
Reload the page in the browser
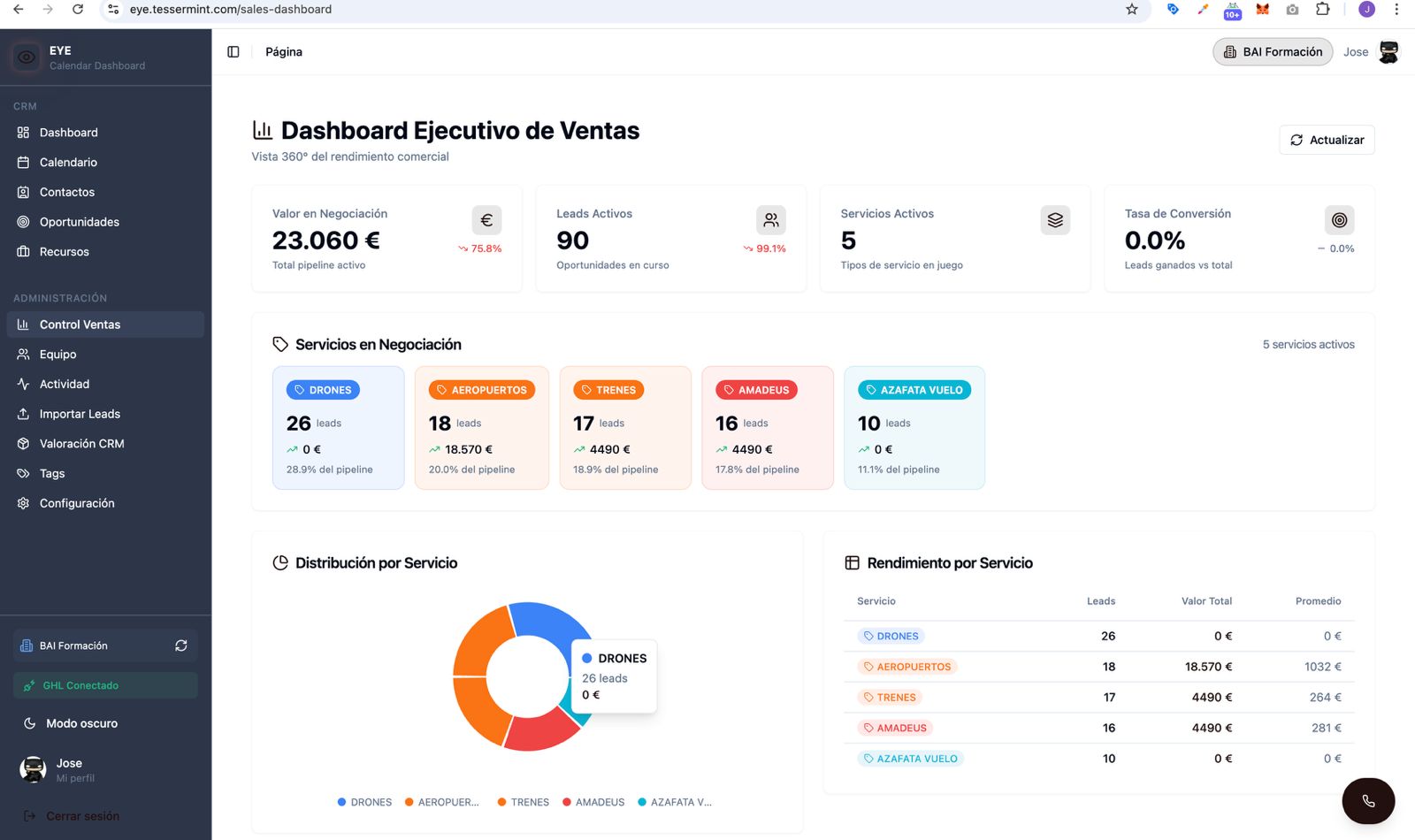click(x=78, y=10)
